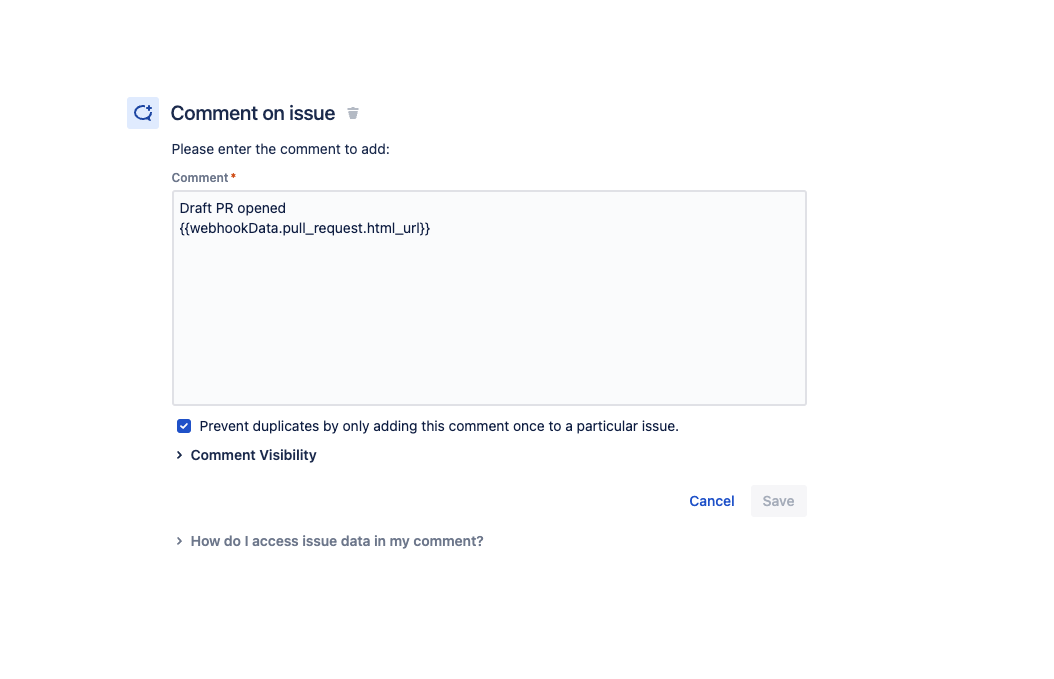This screenshot has width=1054, height=679.
Task: Click the webhookData.pull_request.html_url smart value text
Action: pyautogui.click(x=305, y=229)
